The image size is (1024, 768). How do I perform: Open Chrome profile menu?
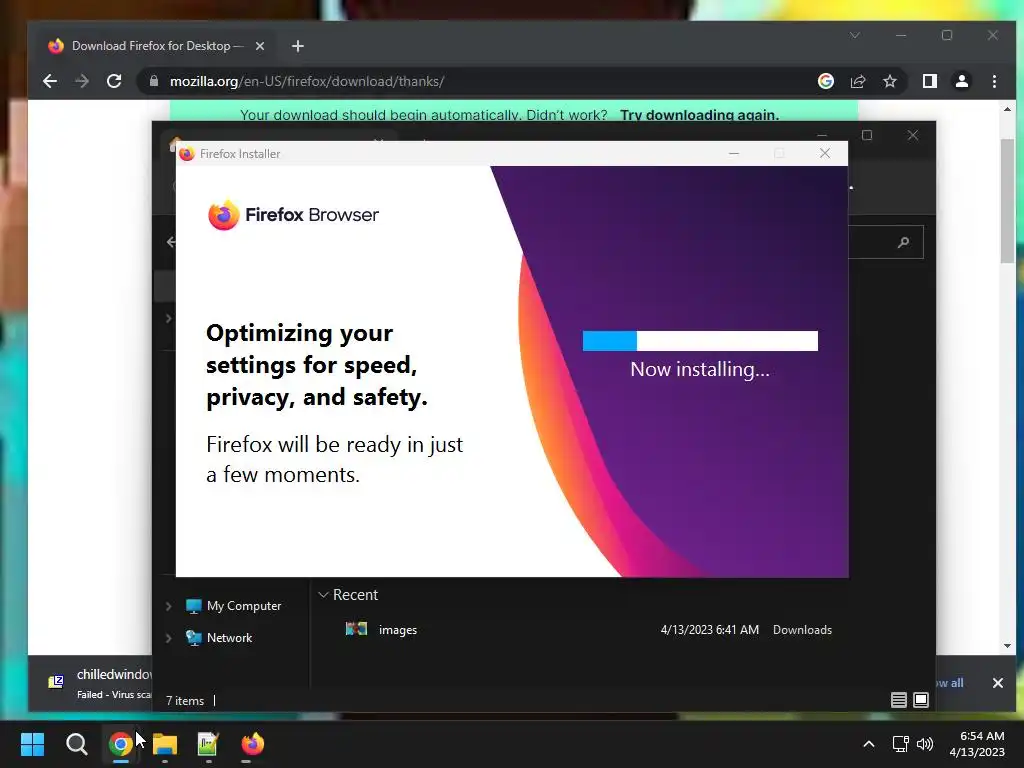pyautogui.click(x=961, y=81)
